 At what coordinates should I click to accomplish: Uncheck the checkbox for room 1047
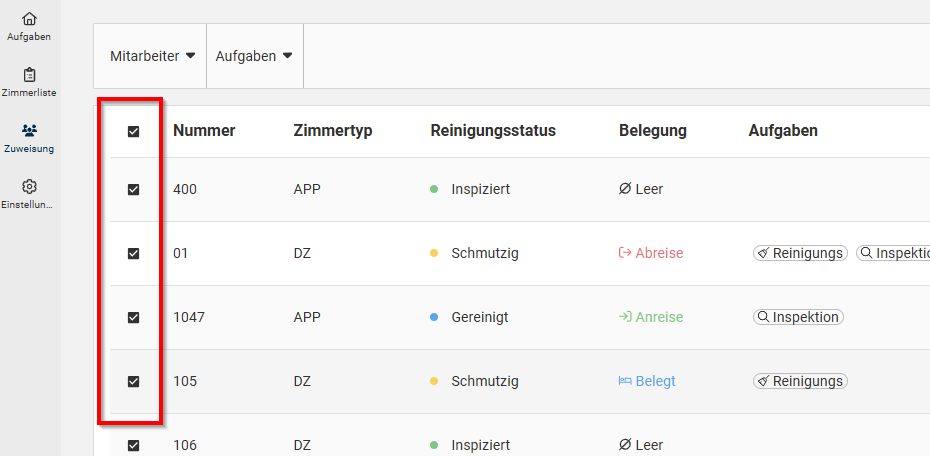[x=133, y=317]
